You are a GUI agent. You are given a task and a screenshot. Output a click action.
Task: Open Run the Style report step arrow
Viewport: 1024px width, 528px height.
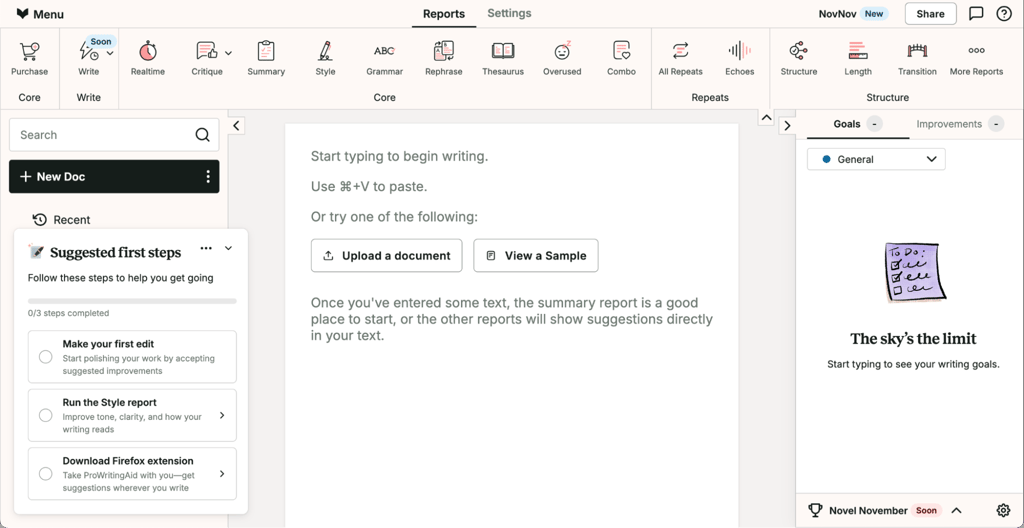222,416
